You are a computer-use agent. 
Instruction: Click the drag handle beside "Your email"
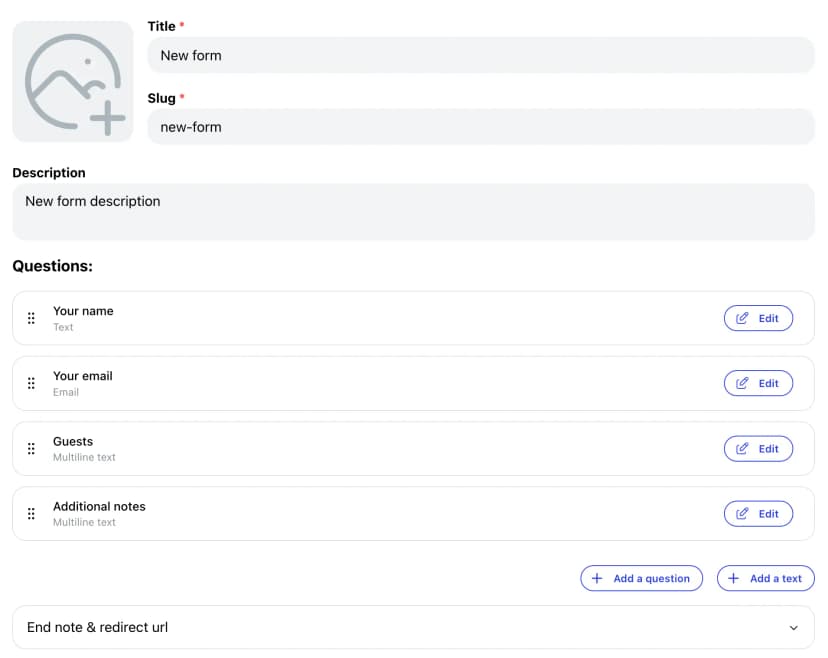tap(31, 383)
